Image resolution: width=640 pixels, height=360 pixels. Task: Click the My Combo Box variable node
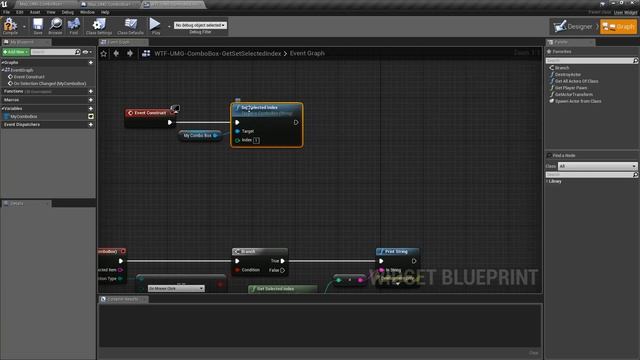point(200,136)
